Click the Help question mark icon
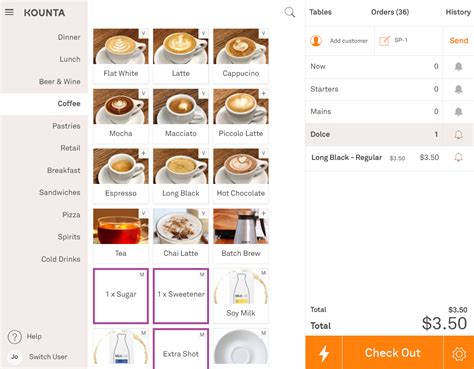Image resolution: width=474 pixels, height=369 pixels. click(15, 337)
